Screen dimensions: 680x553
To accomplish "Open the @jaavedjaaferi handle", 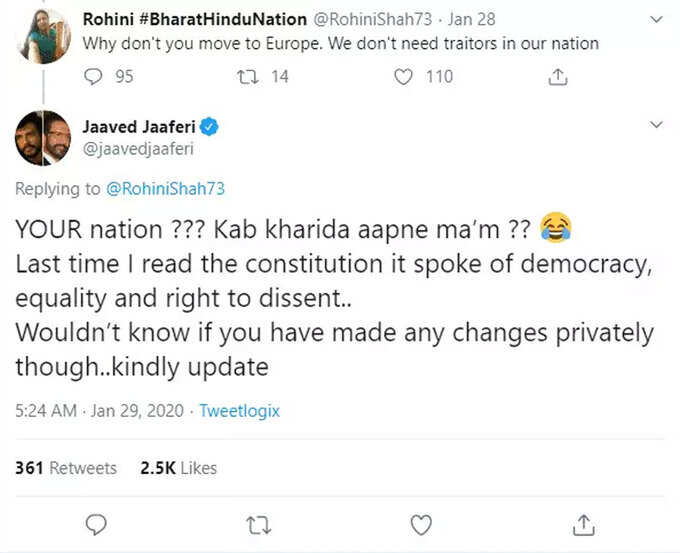I will coord(138,149).
